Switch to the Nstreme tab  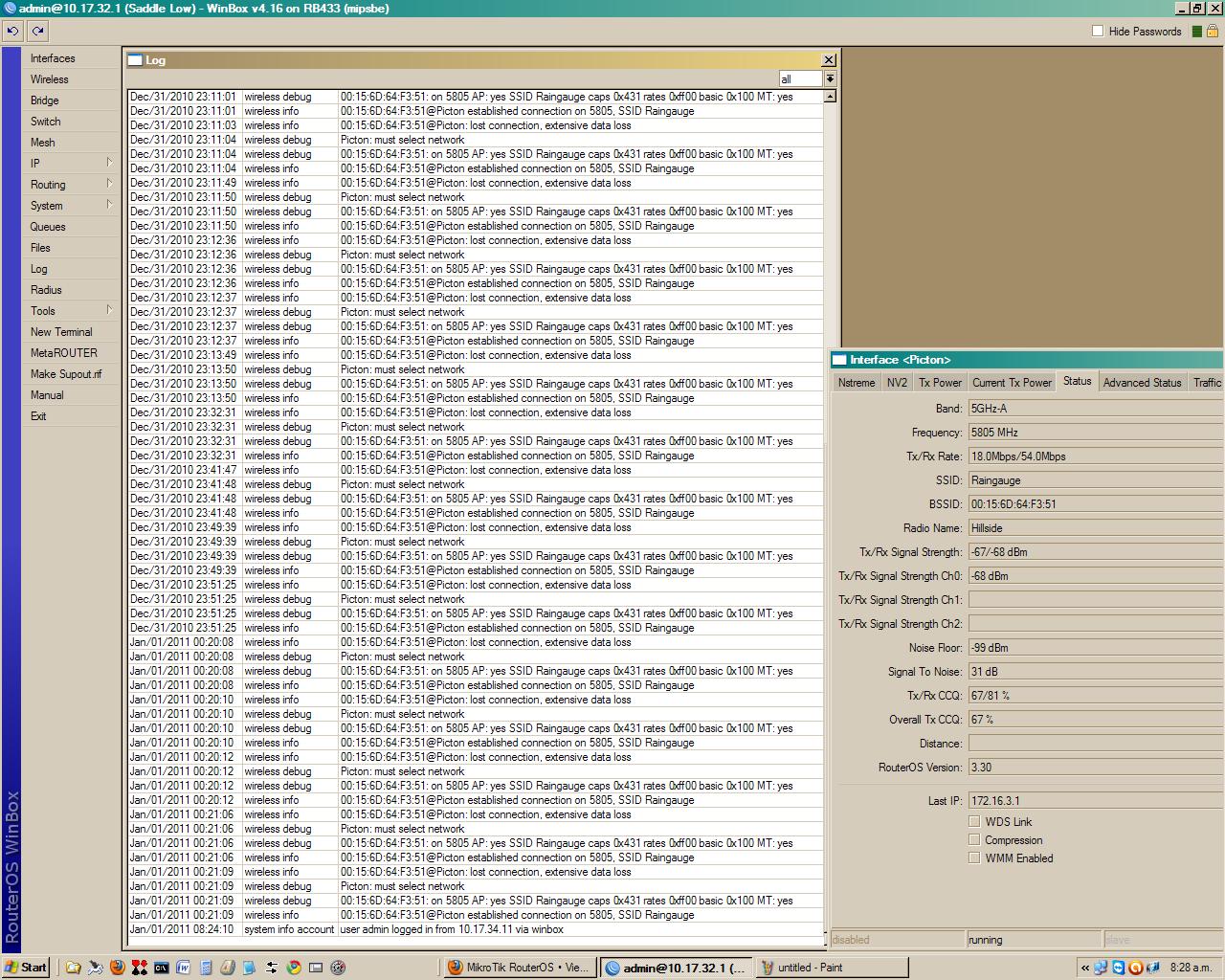point(857,382)
